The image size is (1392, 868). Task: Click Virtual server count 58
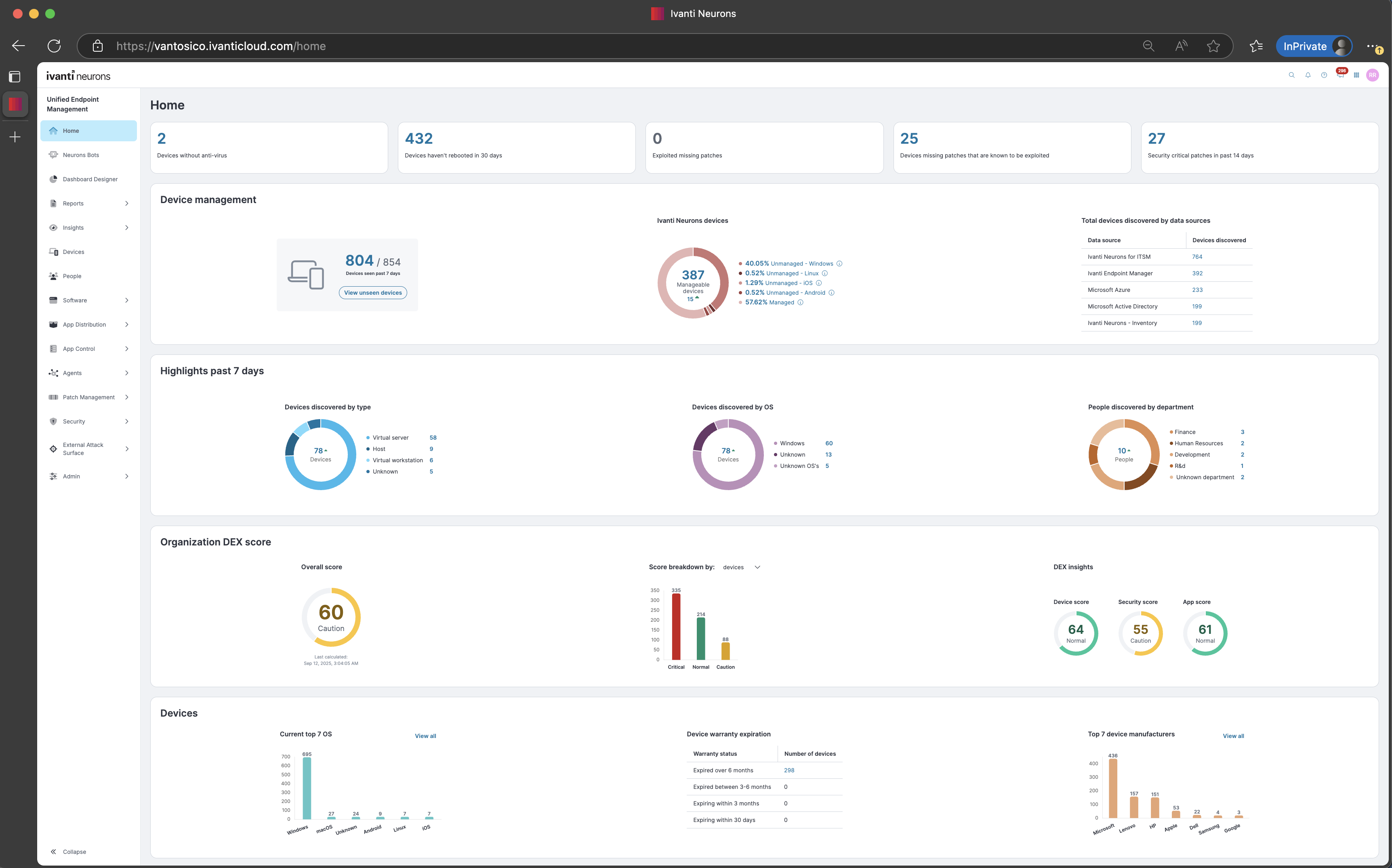tap(433, 438)
